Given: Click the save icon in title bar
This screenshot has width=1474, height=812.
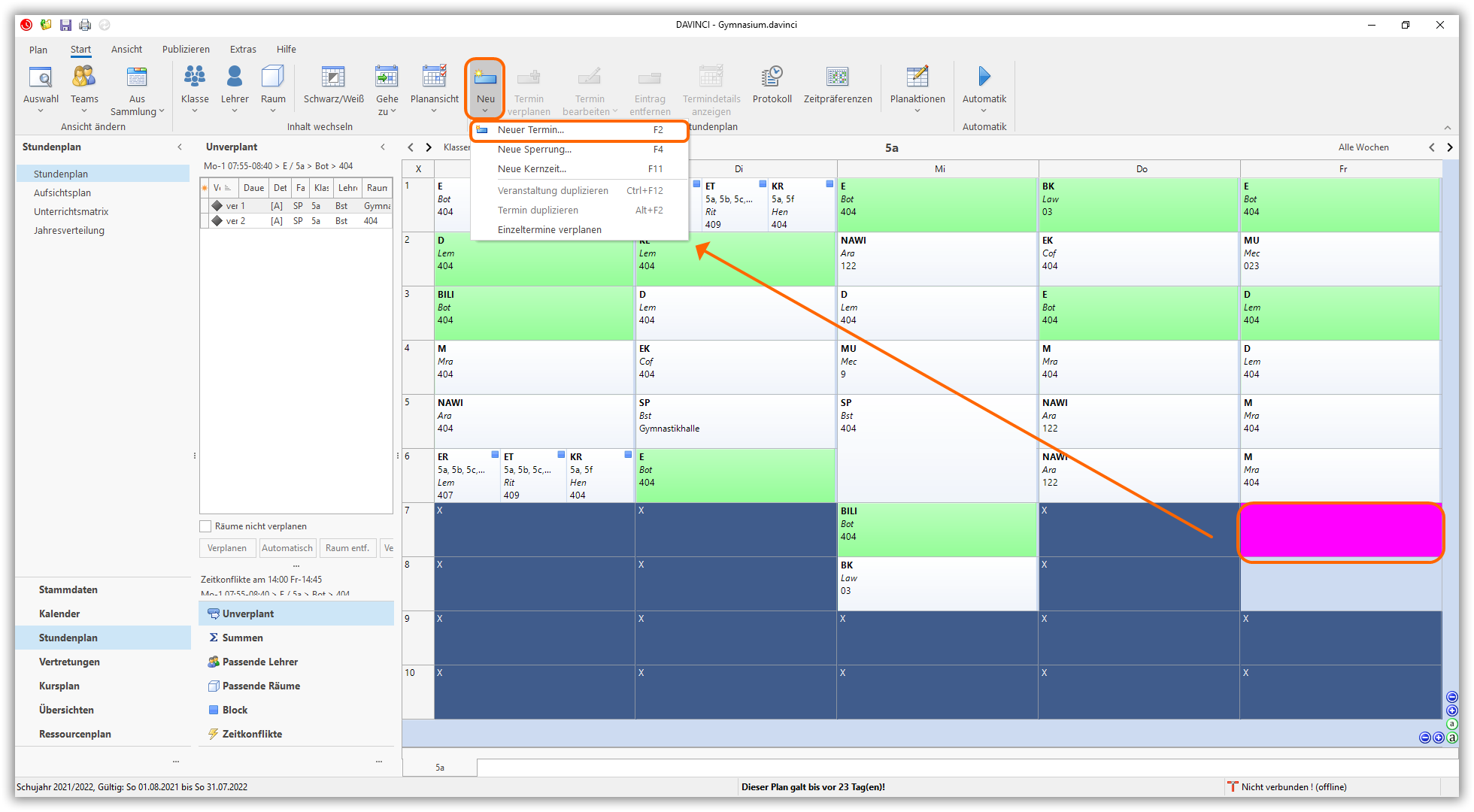Looking at the screenshot, I should click(x=65, y=25).
